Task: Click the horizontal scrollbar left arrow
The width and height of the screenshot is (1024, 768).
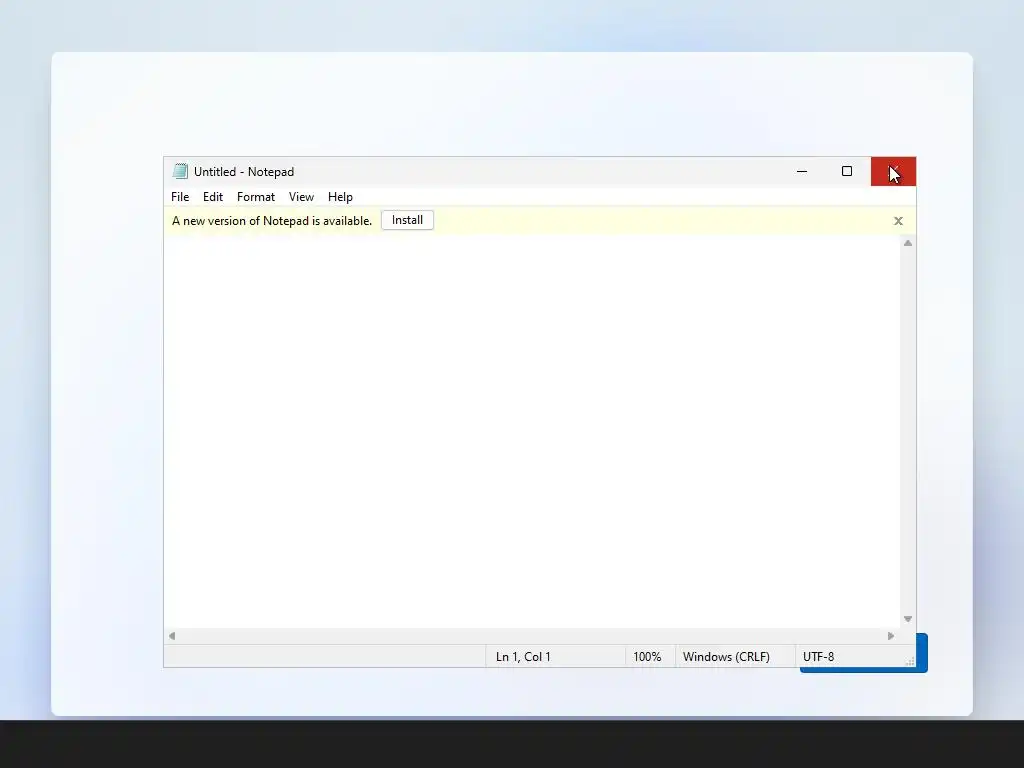Action: click(172, 636)
